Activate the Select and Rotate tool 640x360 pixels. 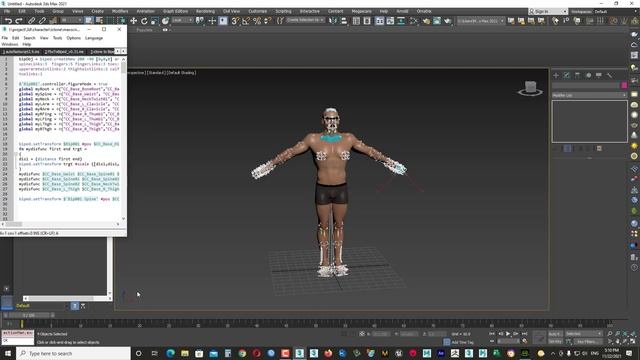144,21
